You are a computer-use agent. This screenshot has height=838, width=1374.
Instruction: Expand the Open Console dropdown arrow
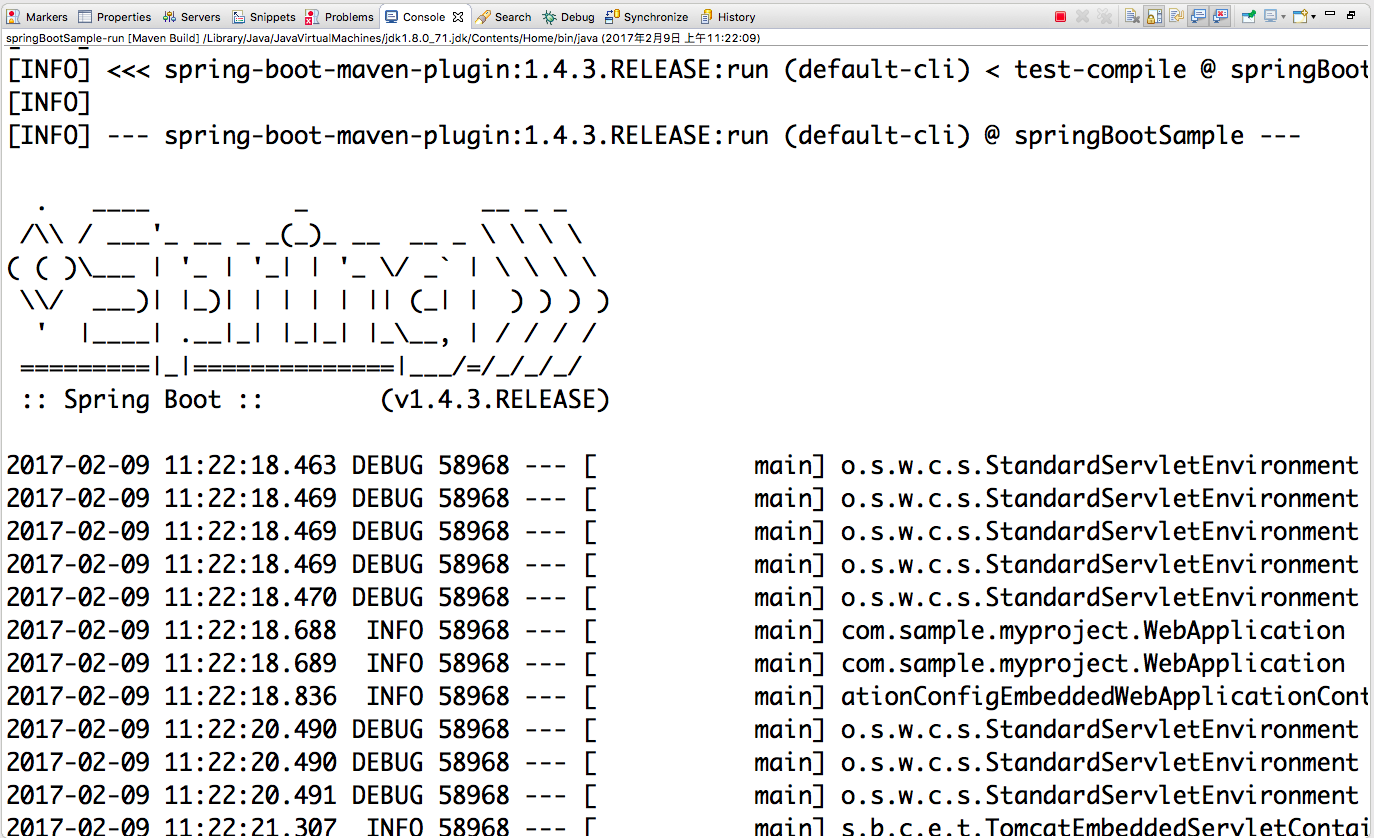1313,16
